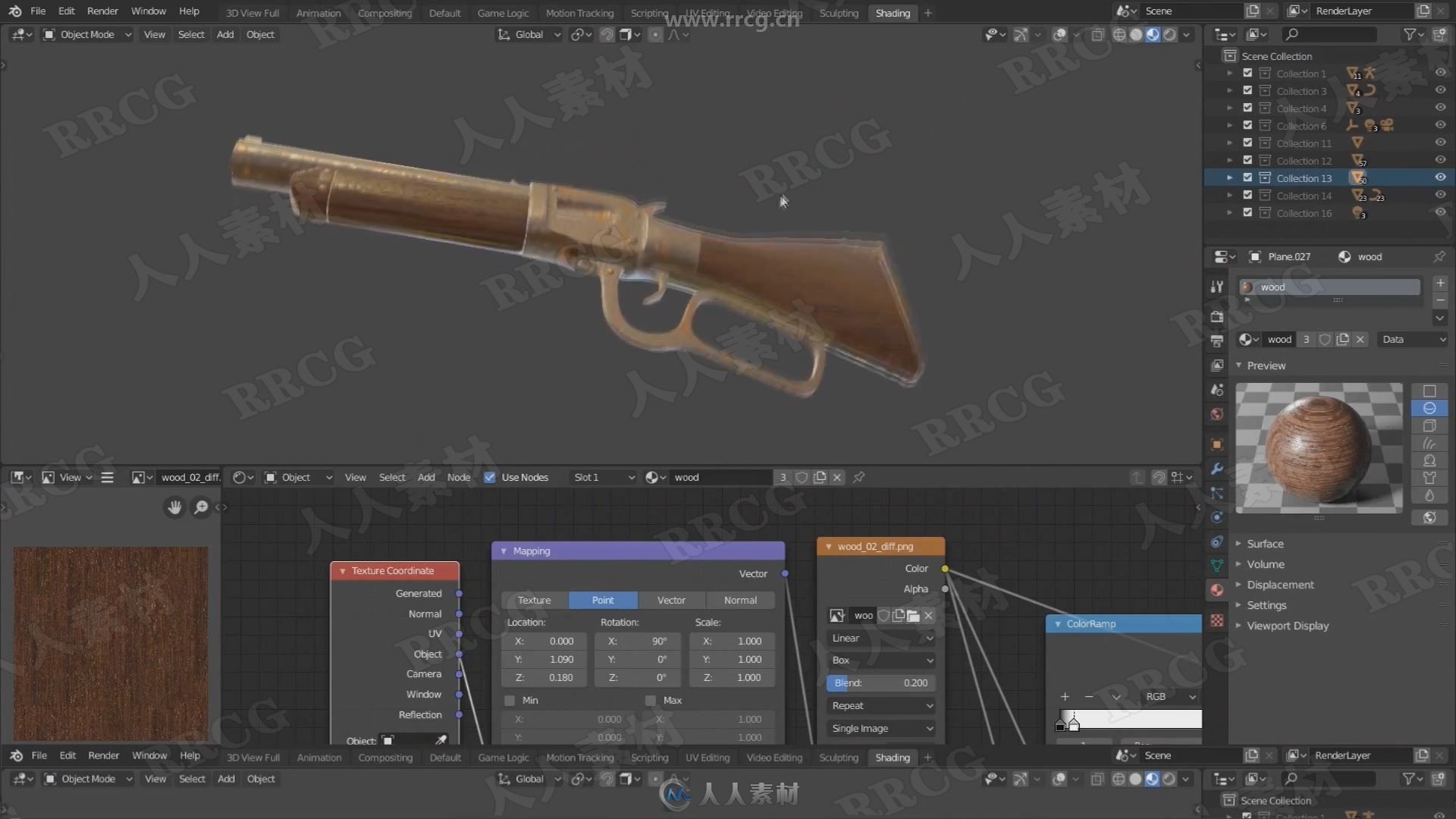Click the viewport shading icon

click(x=1152, y=34)
